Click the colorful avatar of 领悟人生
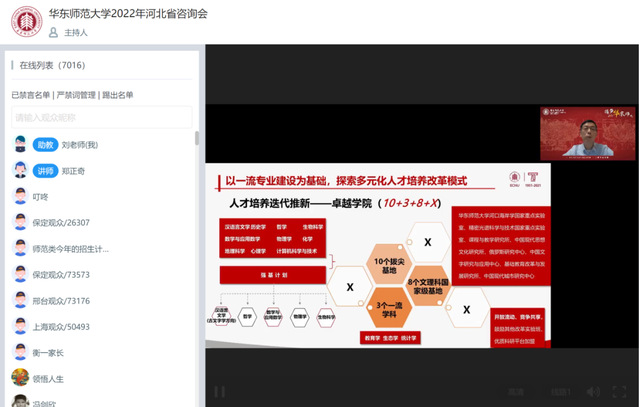The height and width of the screenshot is (407, 639). [x=19, y=378]
